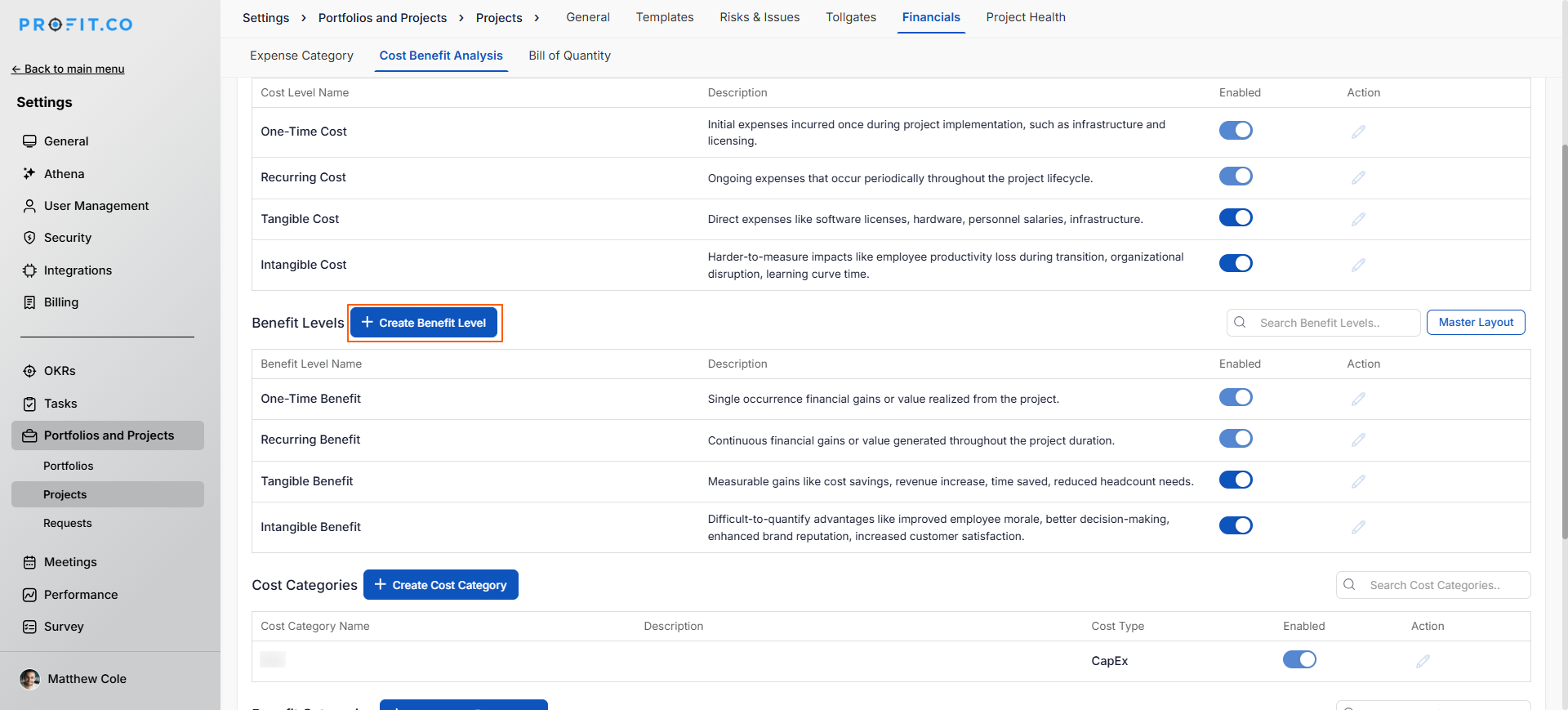The image size is (1568, 710).
Task: Click the Master Layout button
Action: click(1475, 323)
